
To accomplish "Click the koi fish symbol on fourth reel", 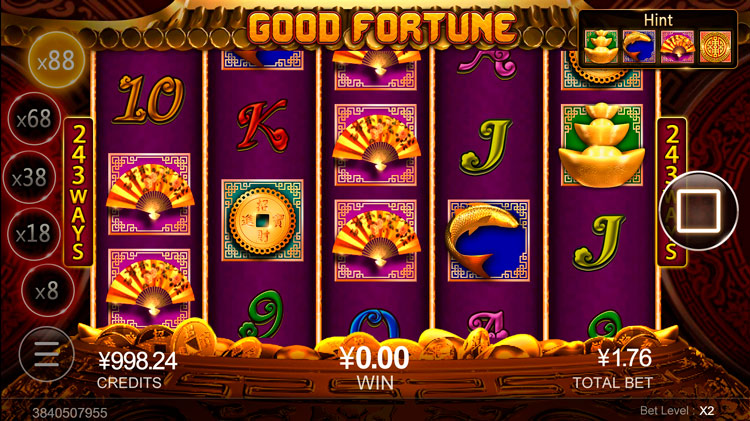I will tap(488, 241).
